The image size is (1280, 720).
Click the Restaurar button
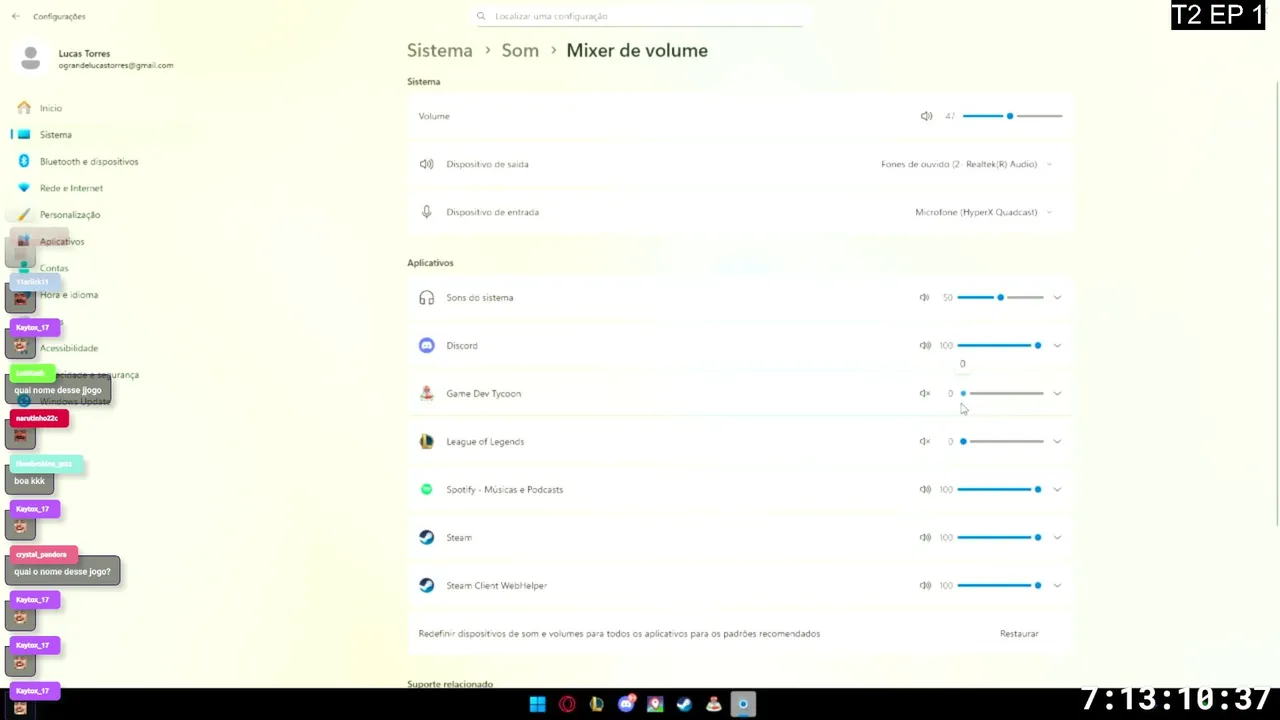1019,633
